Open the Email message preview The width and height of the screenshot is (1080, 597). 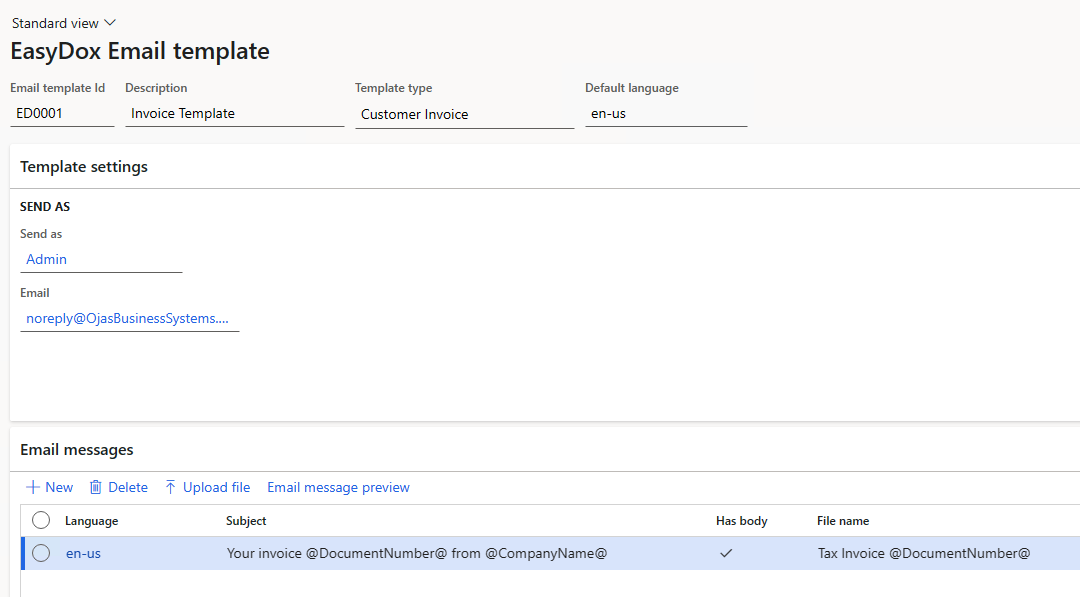point(338,487)
